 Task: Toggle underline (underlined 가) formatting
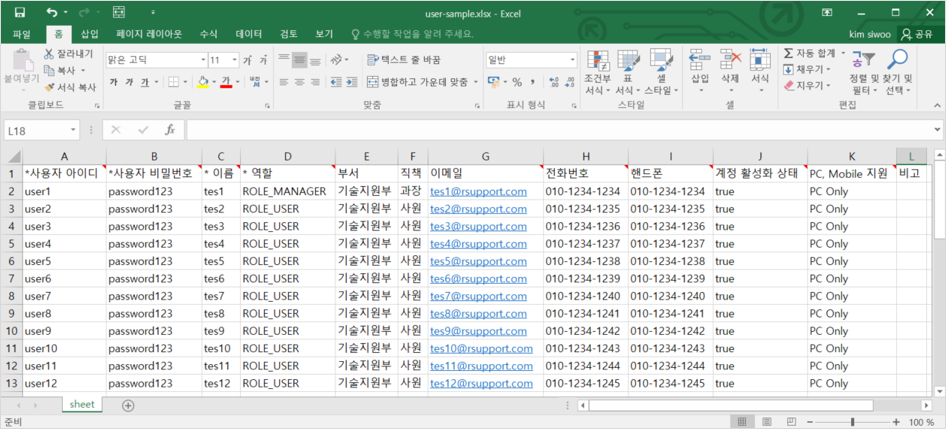[145, 81]
